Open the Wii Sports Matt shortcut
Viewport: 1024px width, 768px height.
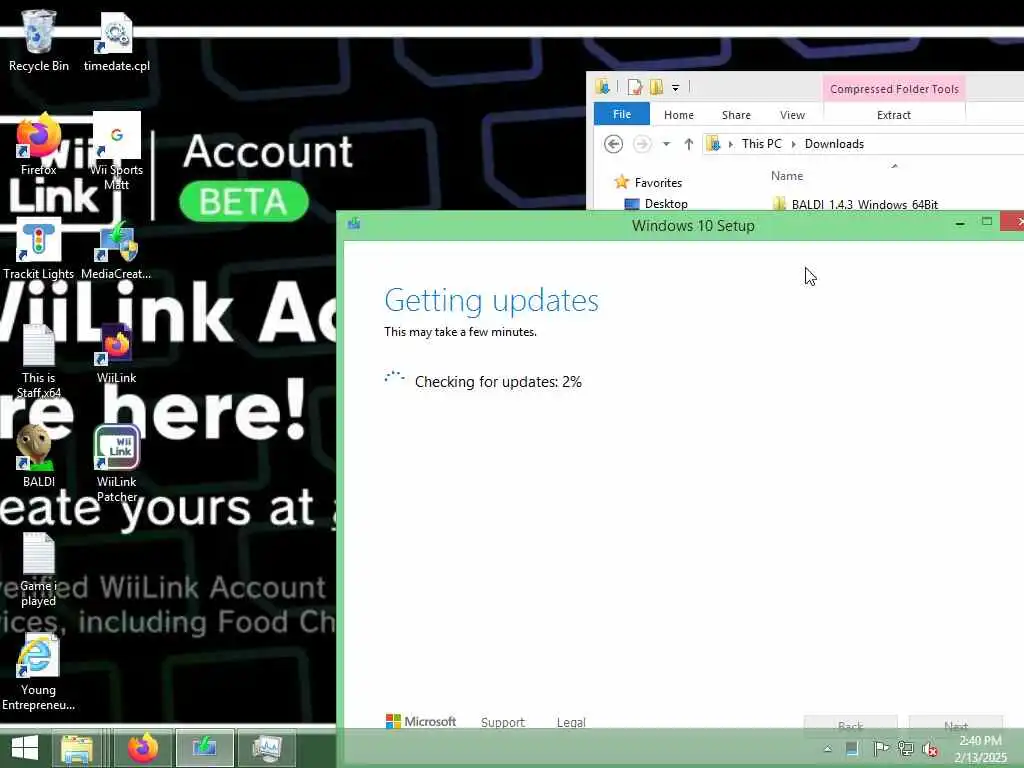pos(117,151)
